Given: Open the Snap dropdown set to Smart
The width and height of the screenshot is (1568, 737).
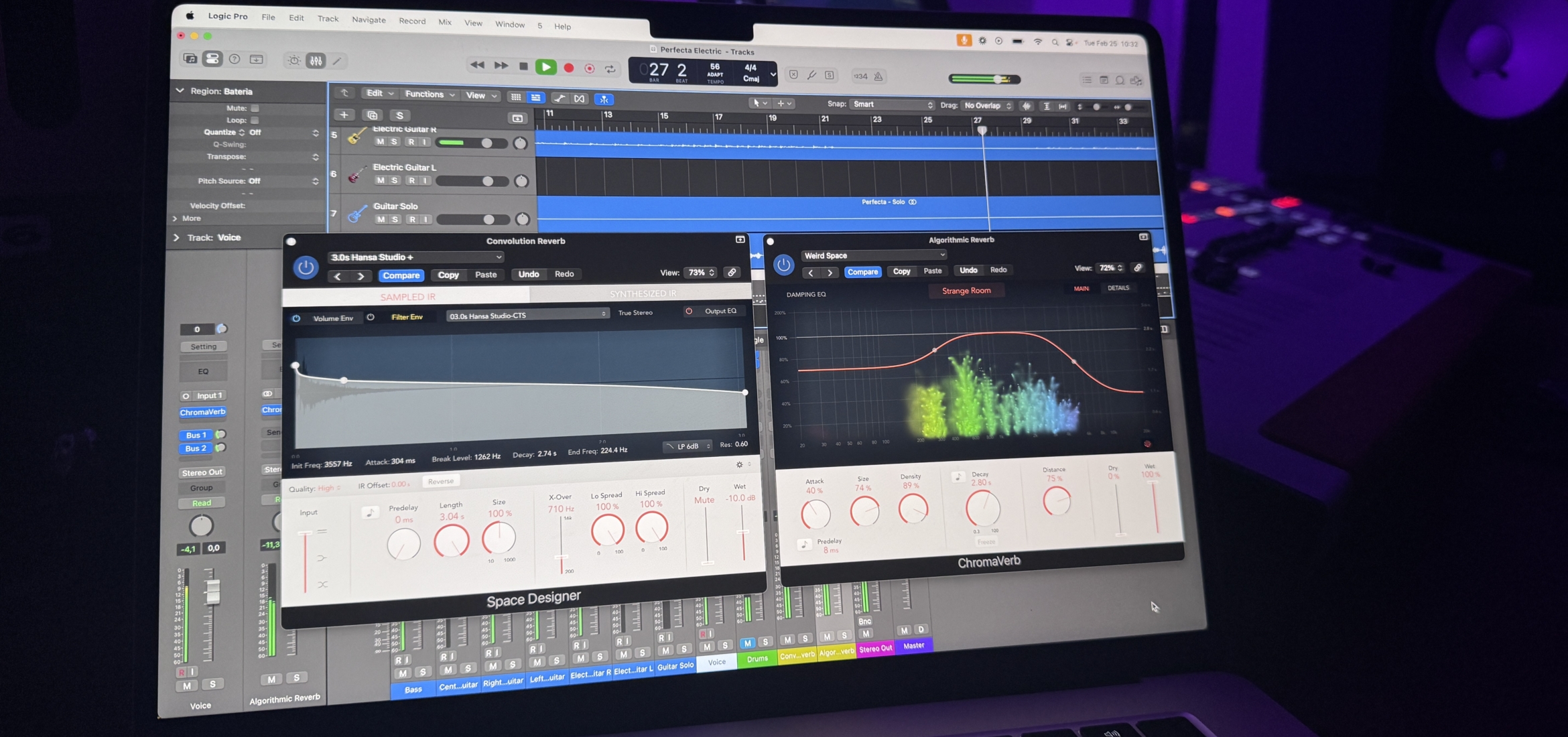Looking at the screenshot, I should click(x=891, y=105).
